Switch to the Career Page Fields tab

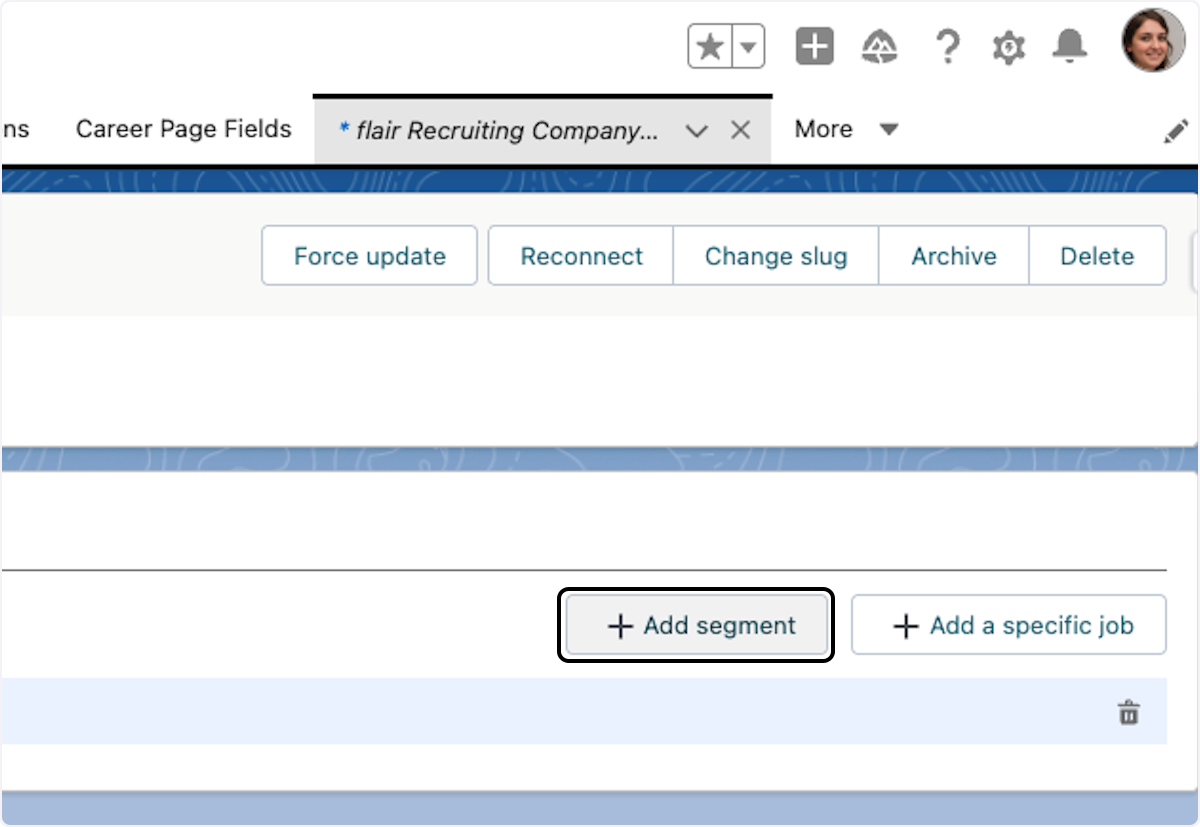click(x=183, y=129)
